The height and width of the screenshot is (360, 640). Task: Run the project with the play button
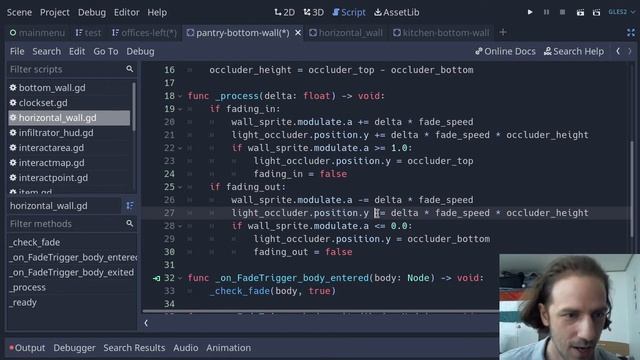[x=530, y=12]
